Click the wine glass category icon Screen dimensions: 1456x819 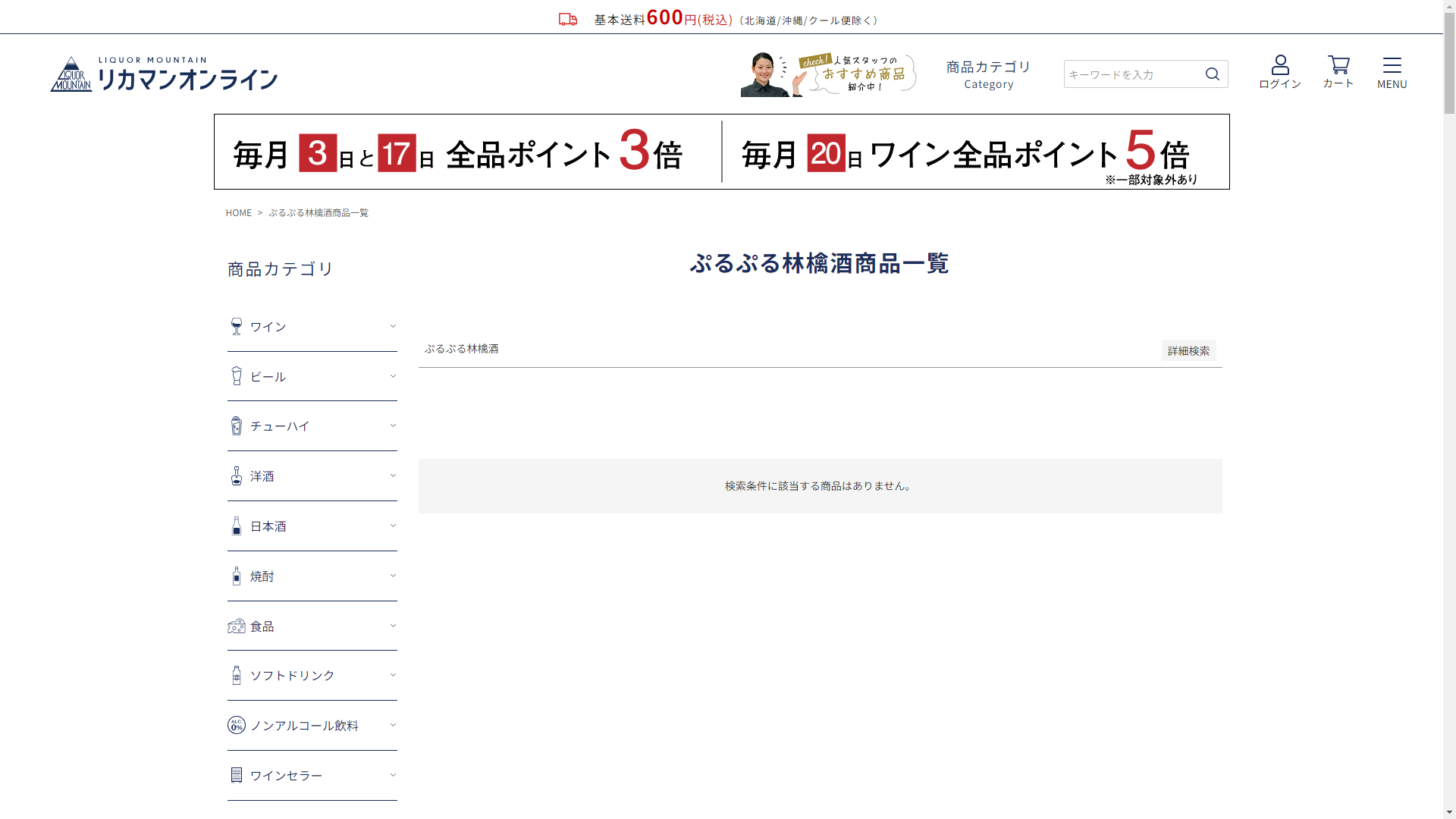tap(237, 327)
